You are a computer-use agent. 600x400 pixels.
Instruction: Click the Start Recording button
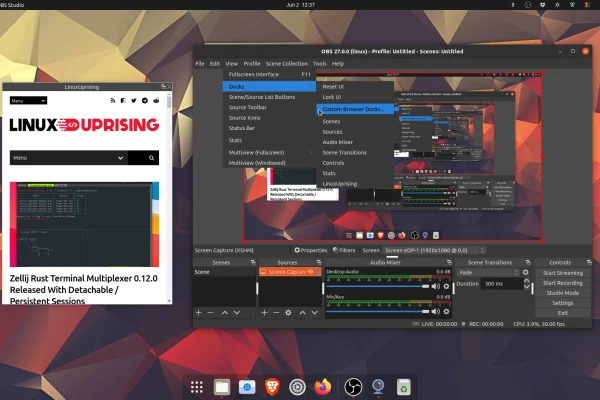point(562,283)
